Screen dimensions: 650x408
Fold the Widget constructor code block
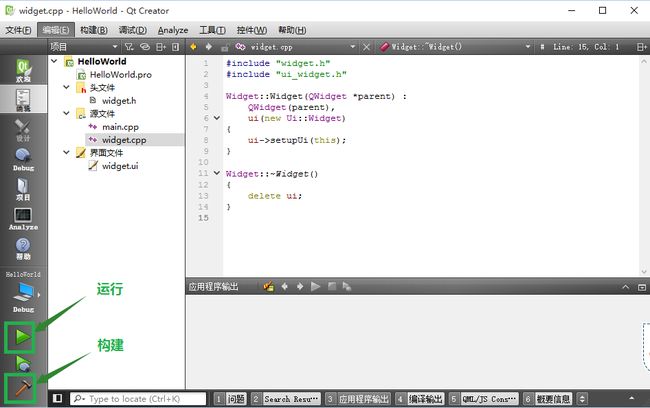[216, 118]
